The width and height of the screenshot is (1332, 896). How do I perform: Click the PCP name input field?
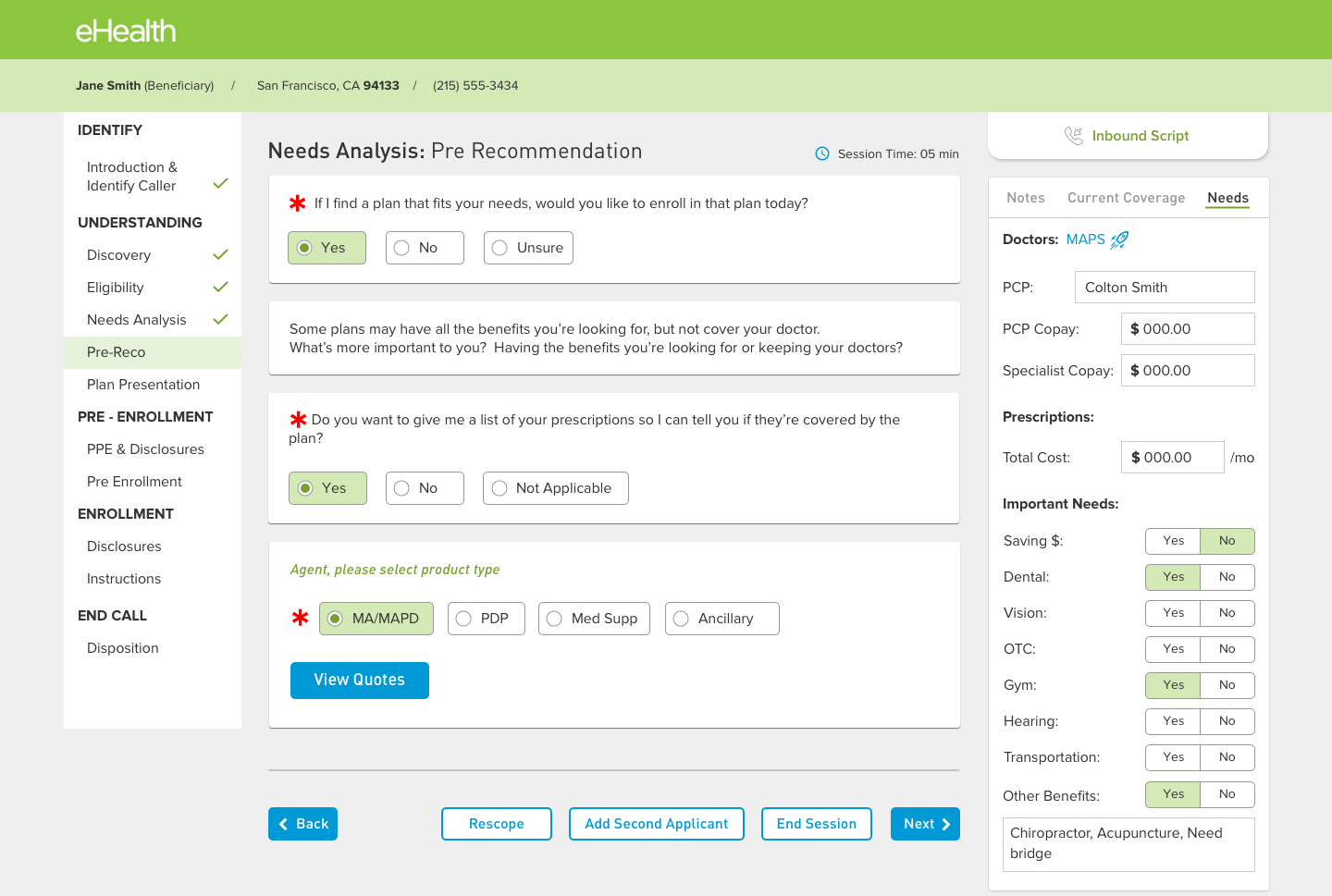pos(1165,288)
